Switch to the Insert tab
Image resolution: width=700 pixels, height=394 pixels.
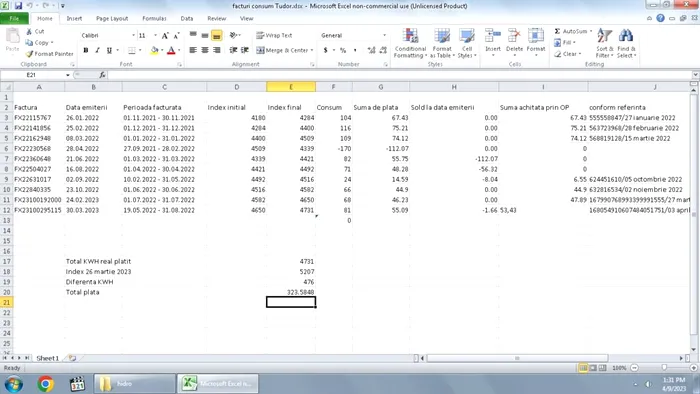click(74, 18)
